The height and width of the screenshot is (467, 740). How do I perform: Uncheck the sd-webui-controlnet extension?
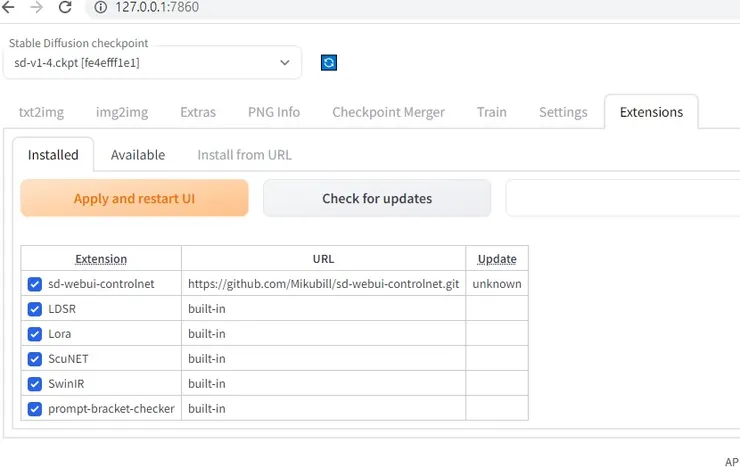click(35, 284)
